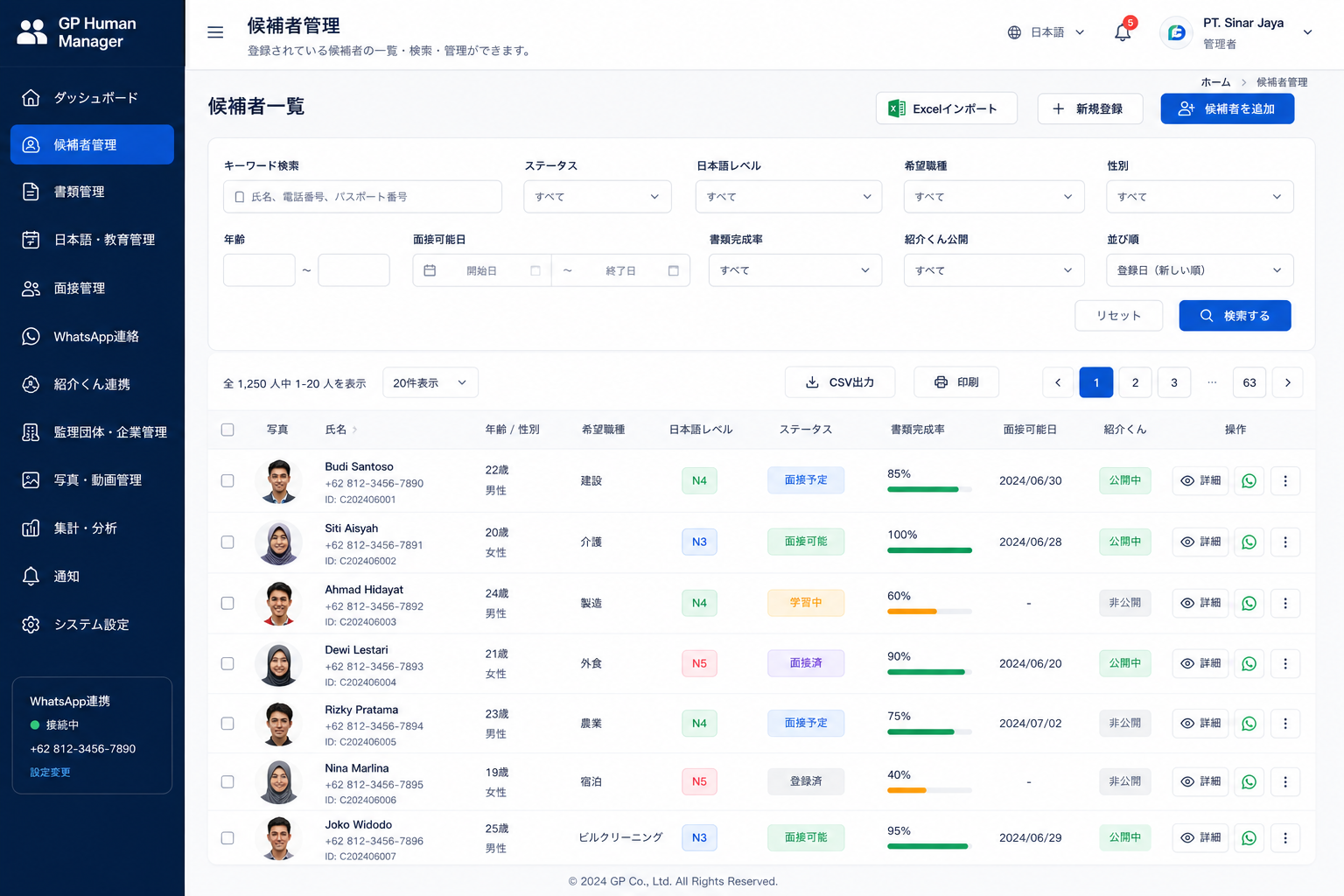The height and width of the screenshot is (896, 1344).
Task: Navigate to 紹介くん連携 sidebar item
Action: click(x=93, y=384)
